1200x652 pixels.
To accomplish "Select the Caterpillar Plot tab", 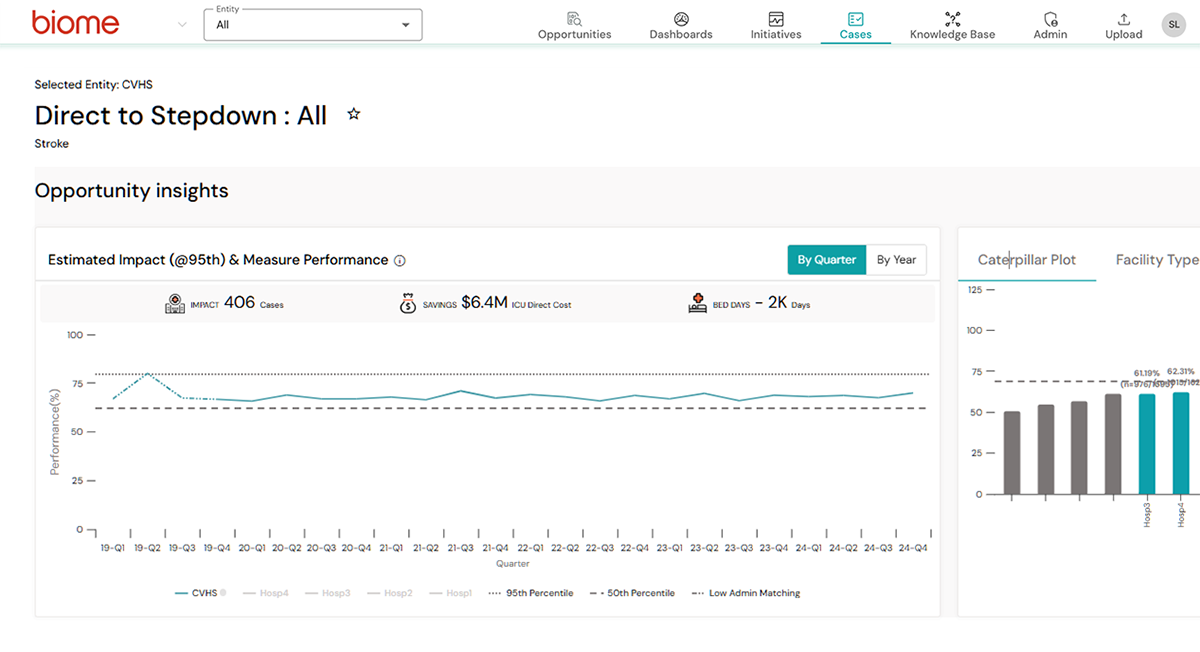I will point(1026,260).
